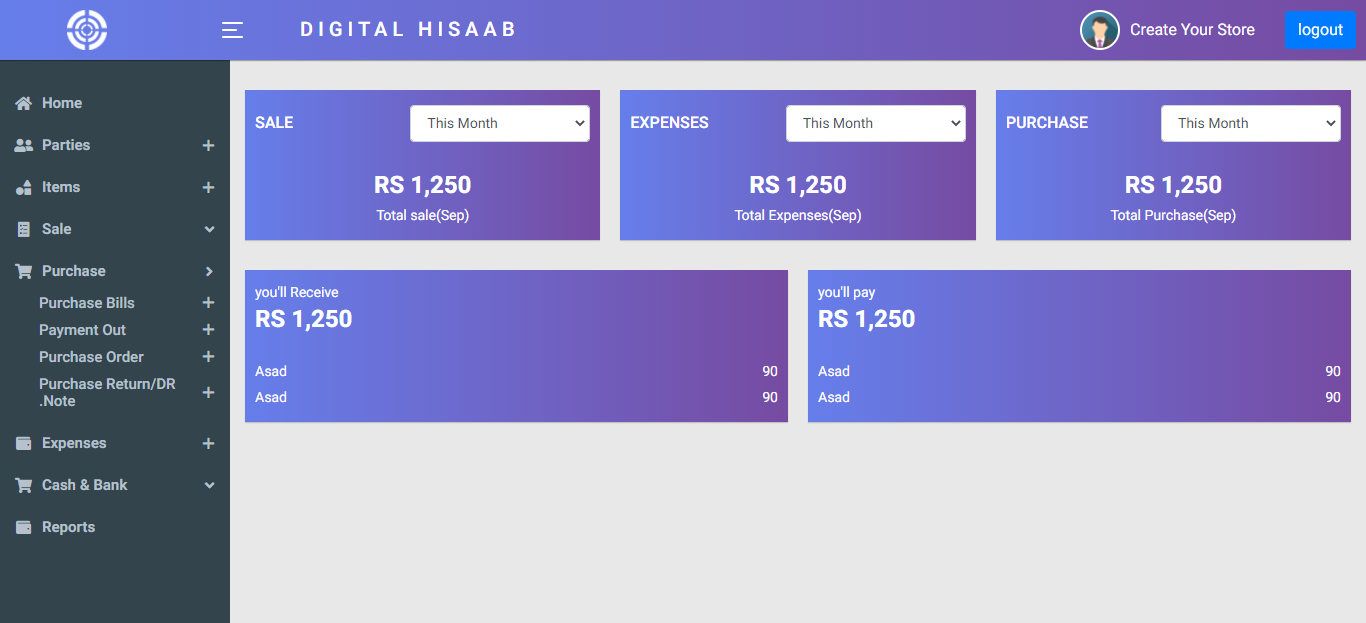Click the plus next to Expenses

[x=208, y=444]
